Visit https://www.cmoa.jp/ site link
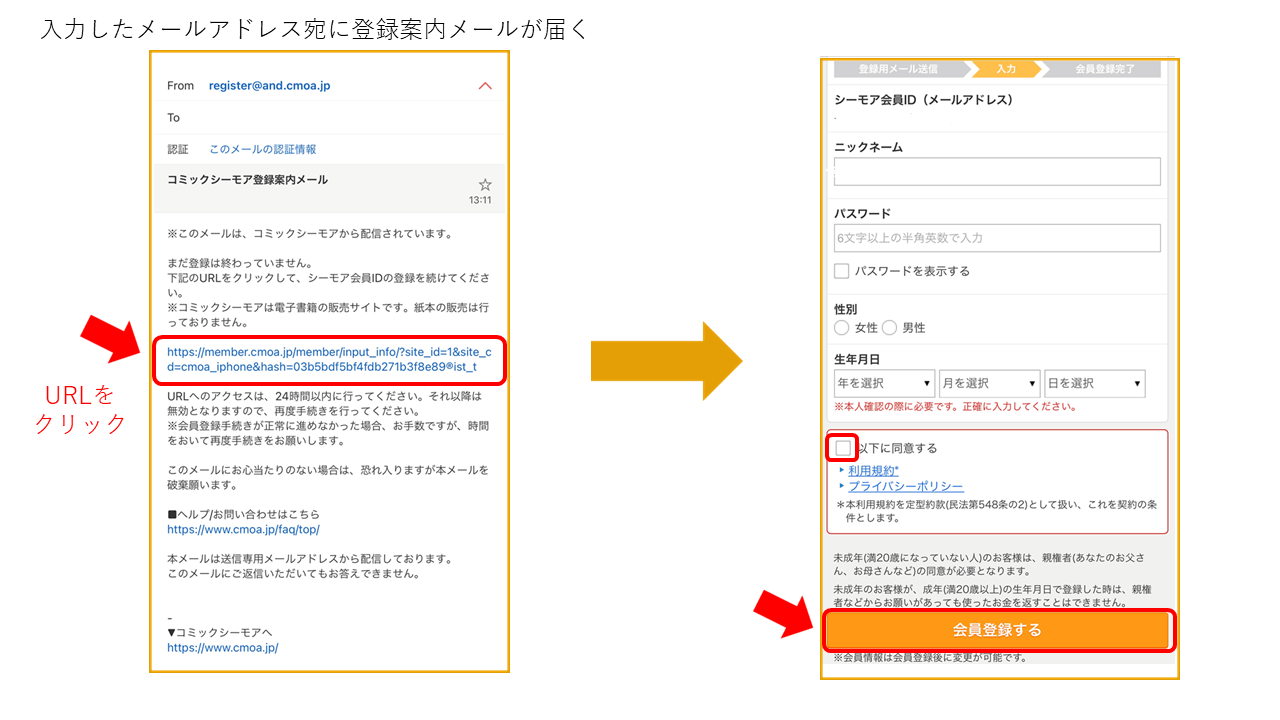The image size is (1280, 720). pyautogui.click(x=222, y=647)
